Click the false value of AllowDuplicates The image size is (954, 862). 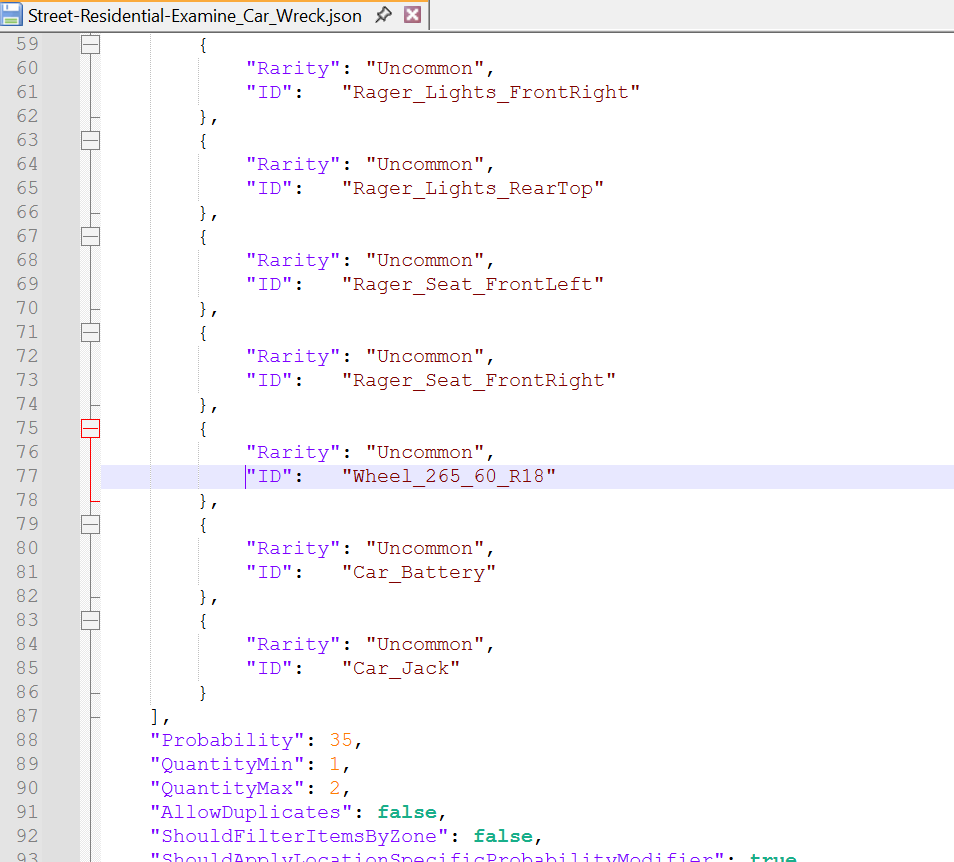(x=406, y=812)
